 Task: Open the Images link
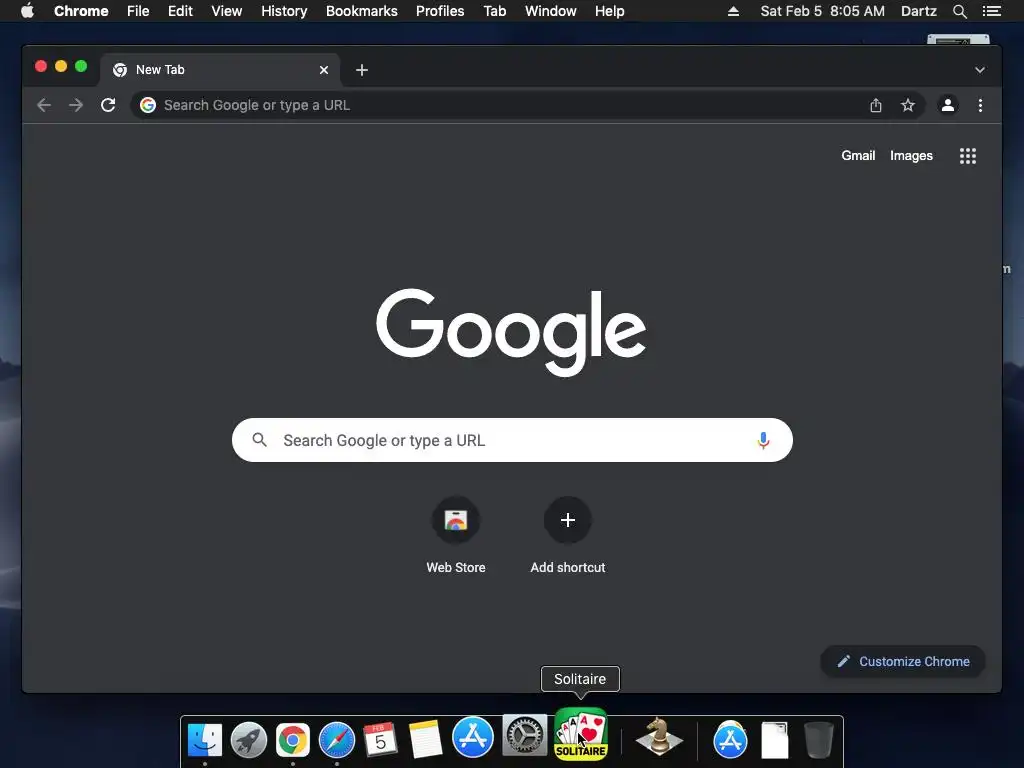point(911,155)
